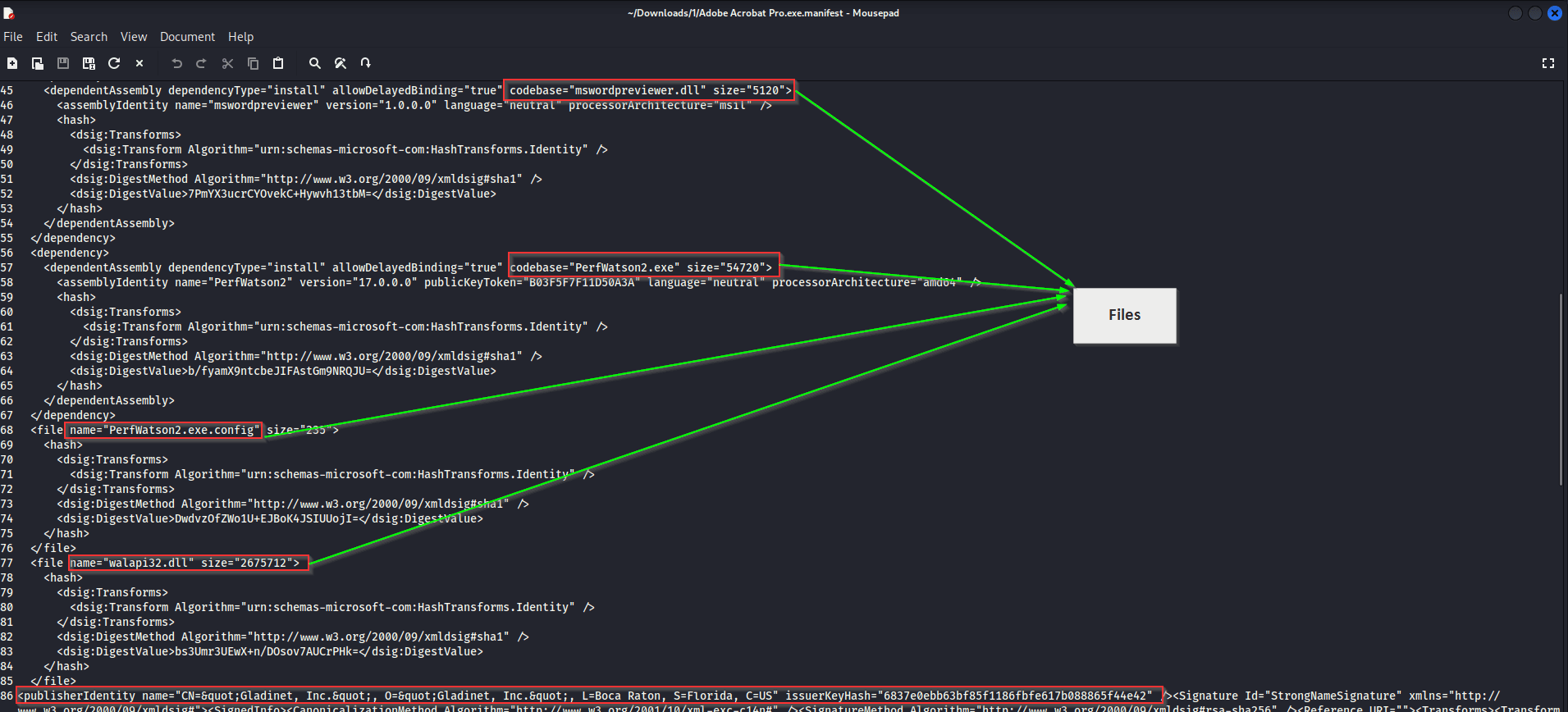Click name="PerfWatson2.exe.config" on line 68
This screenshot has width=1568, height=712.
point(165,430)
